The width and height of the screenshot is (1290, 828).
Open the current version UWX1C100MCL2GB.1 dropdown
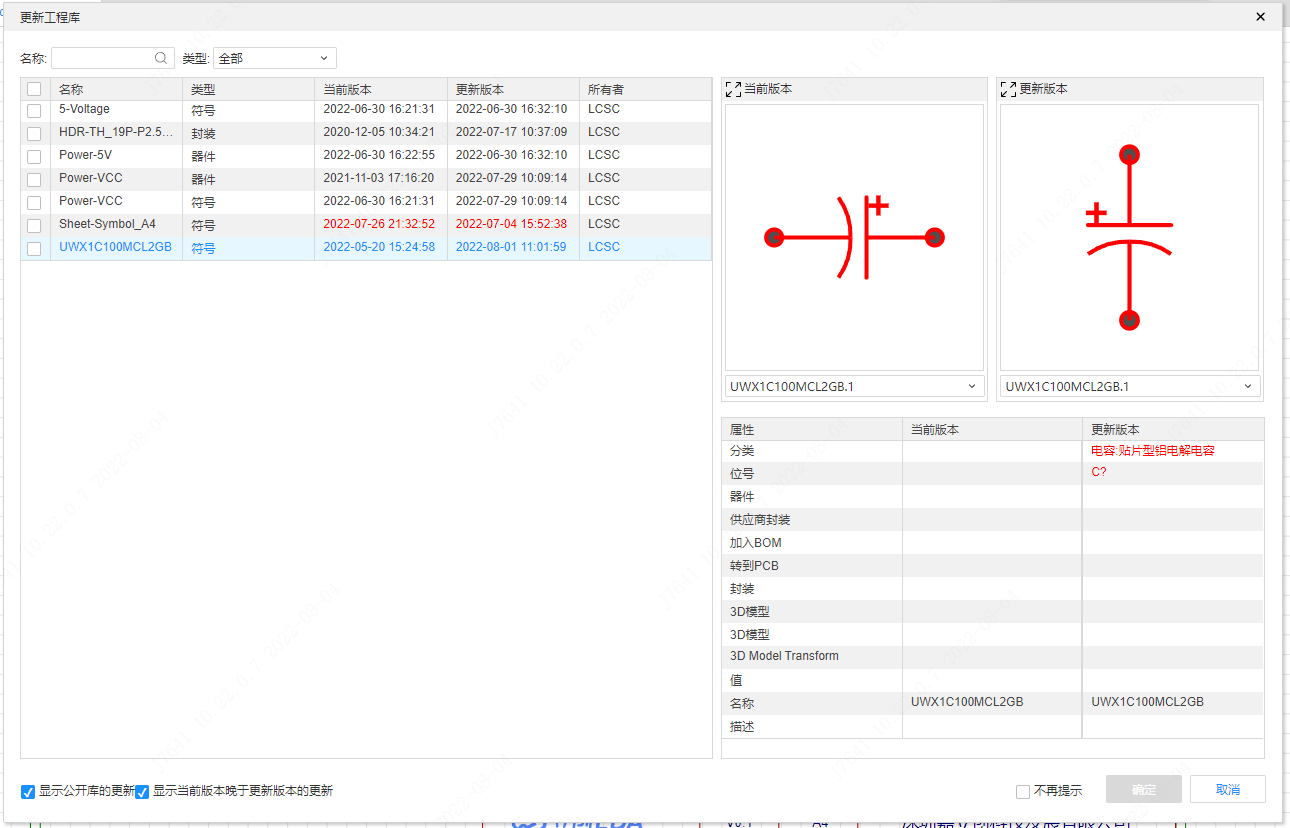(854, 386)
